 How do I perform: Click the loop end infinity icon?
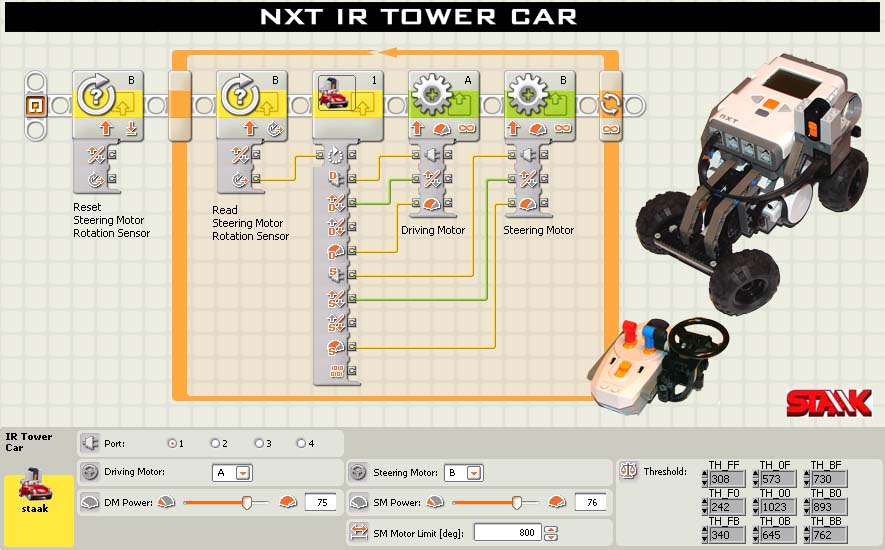(x=611, y=129)
